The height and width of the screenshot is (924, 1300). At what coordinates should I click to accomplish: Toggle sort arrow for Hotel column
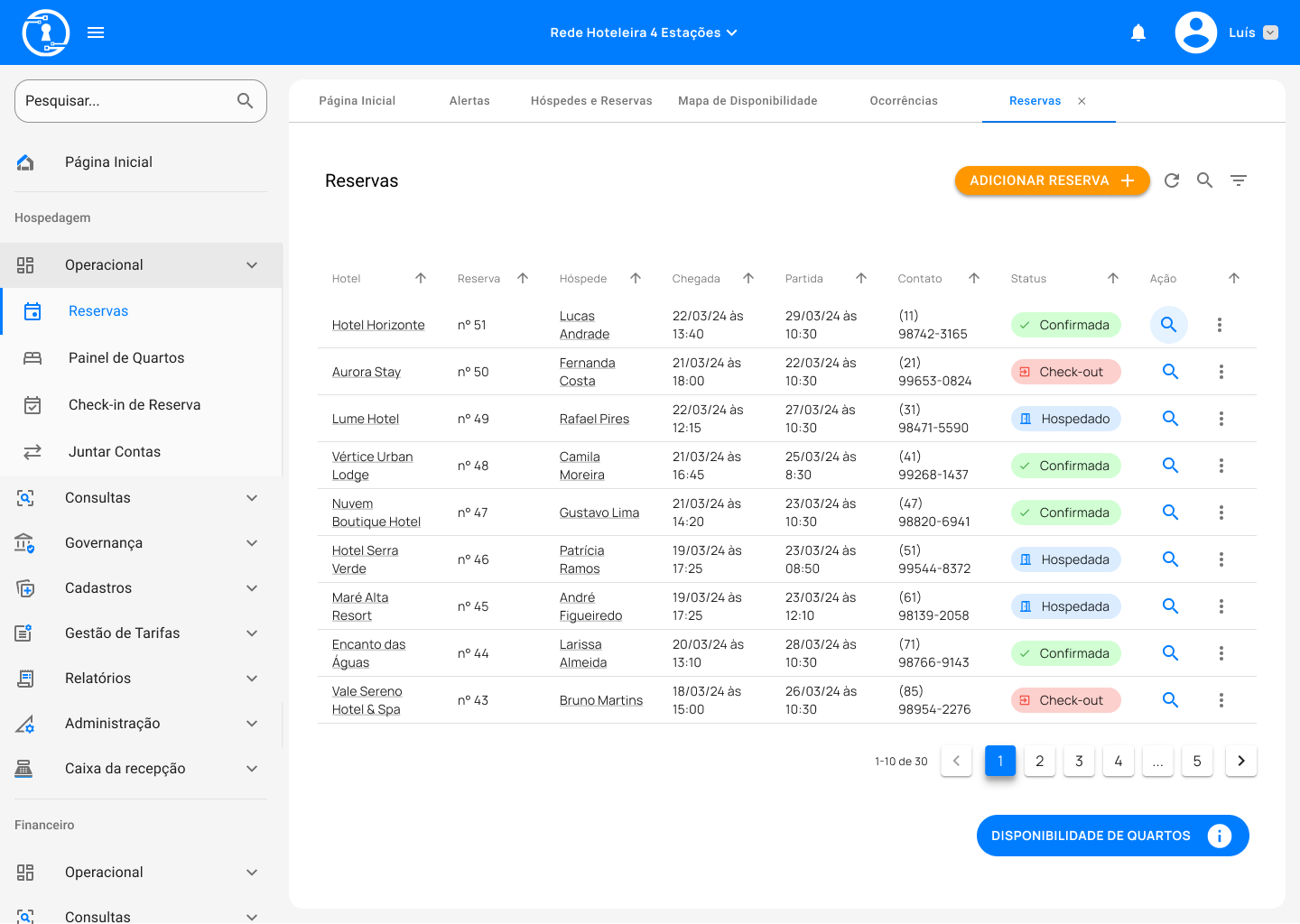point(421,278)
